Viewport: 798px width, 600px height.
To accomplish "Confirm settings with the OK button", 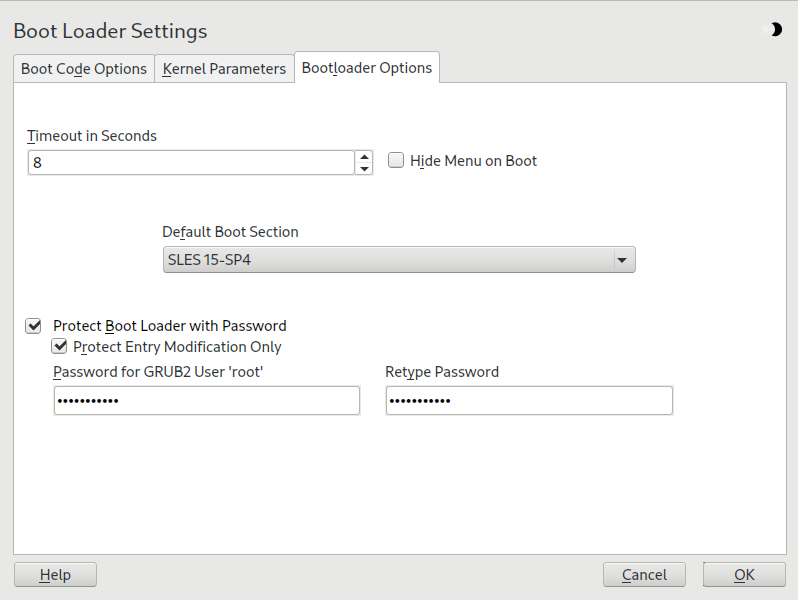I will pyautogui.click(x=744, y=575).
